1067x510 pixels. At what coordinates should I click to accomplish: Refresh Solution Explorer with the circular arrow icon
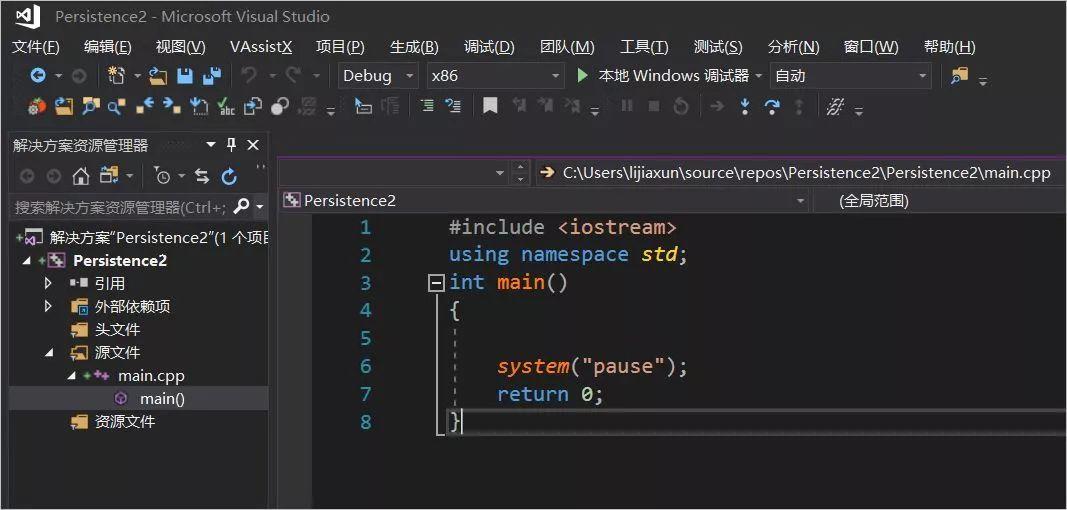229,176
